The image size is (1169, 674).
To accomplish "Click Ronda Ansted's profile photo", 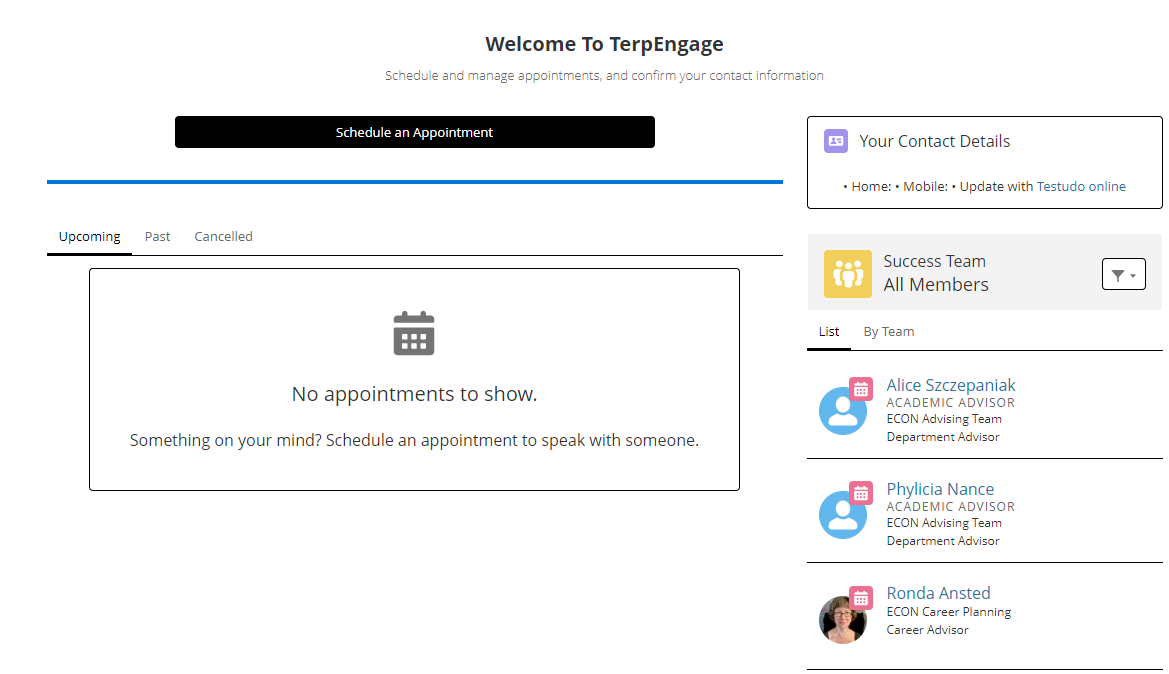I will coord(842,620).
